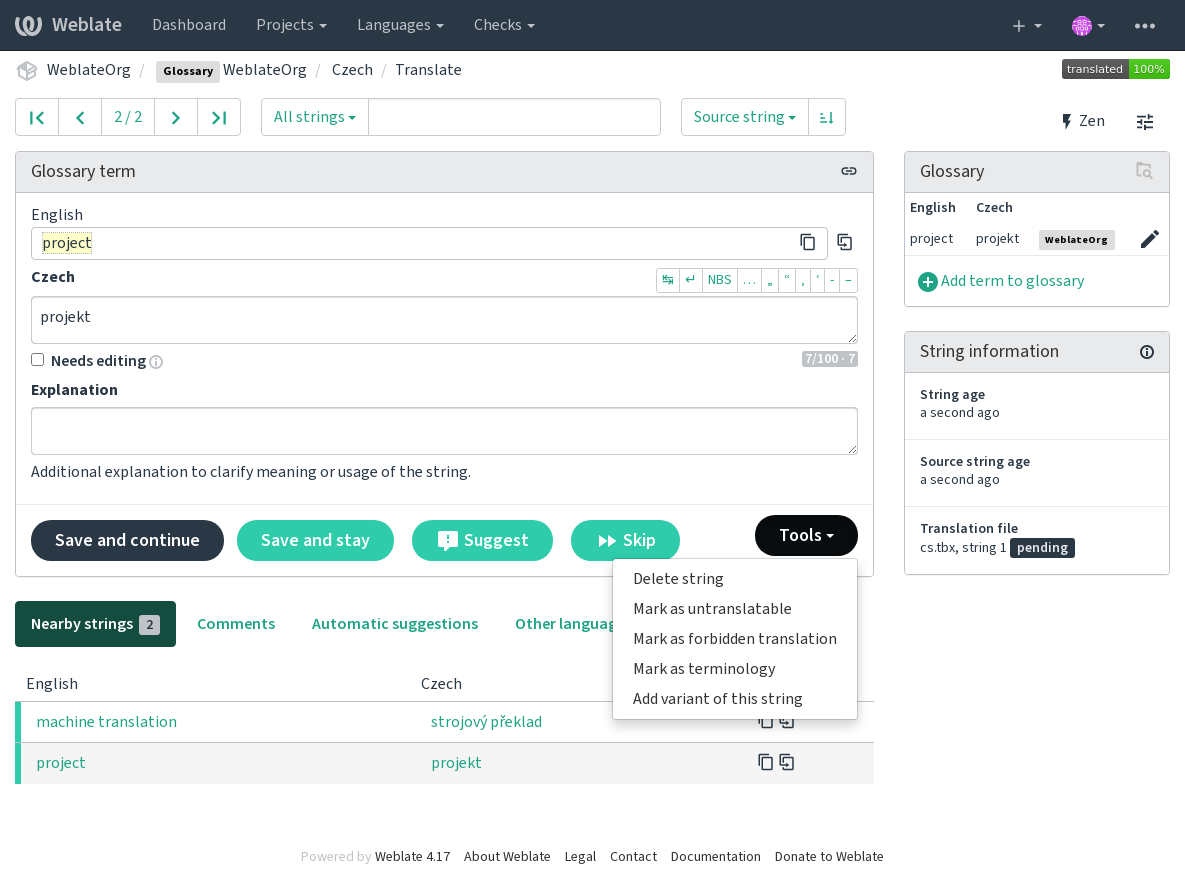Choose Mark as forbidden translation

coord(735,639)
